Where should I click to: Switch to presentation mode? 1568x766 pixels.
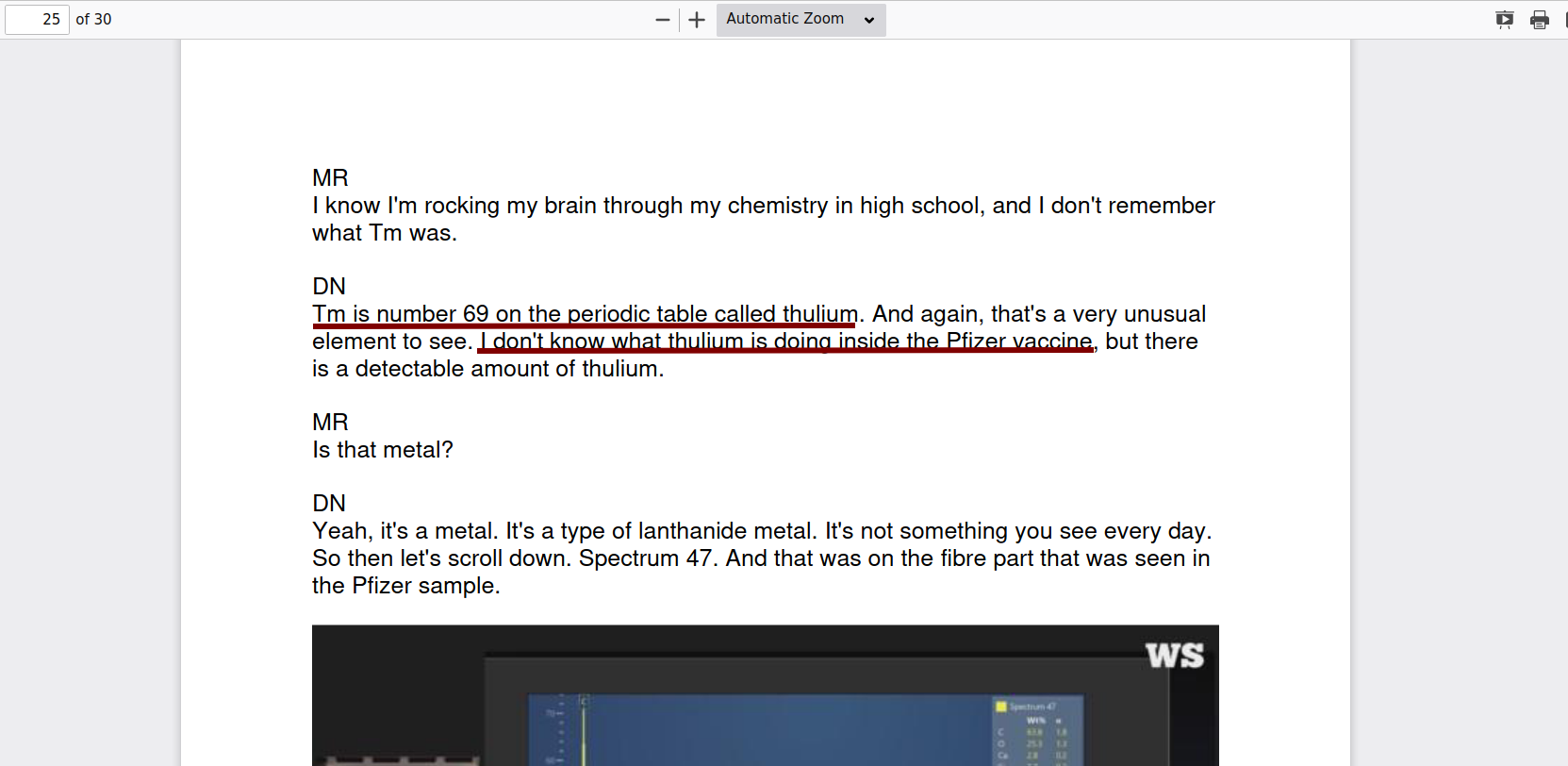(x=1504, y=20)
